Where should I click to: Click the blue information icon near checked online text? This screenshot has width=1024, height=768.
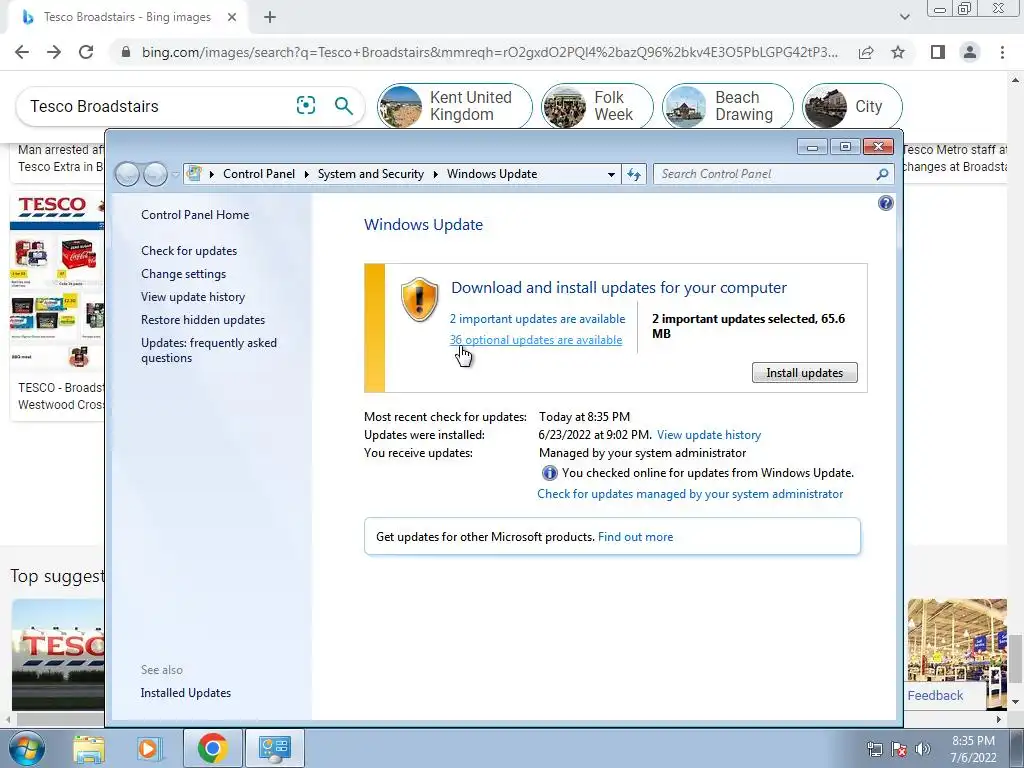pyautogui.click(x=549, y=473)
